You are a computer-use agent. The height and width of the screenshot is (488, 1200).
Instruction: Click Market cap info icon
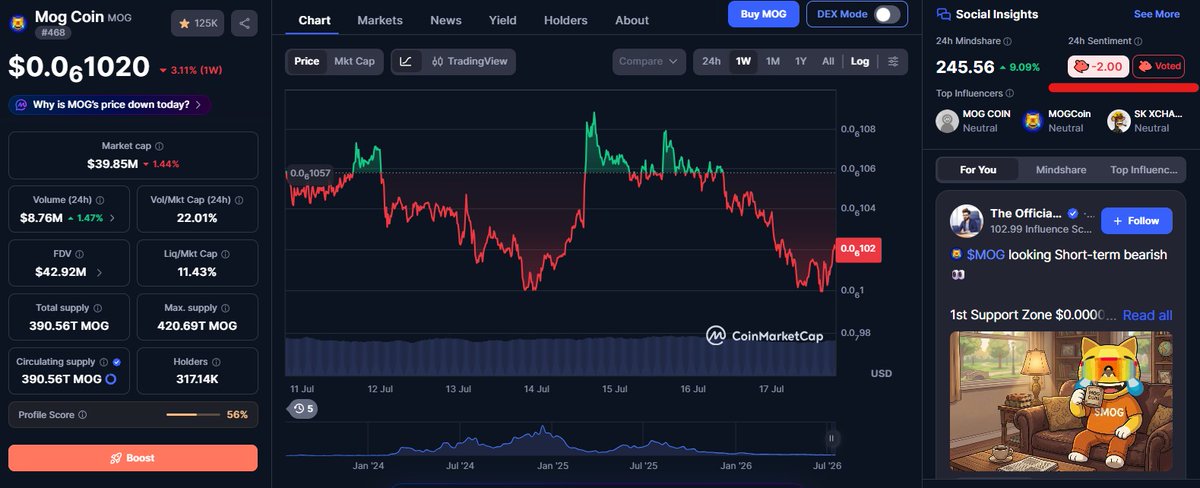click(x=160, y=146)
